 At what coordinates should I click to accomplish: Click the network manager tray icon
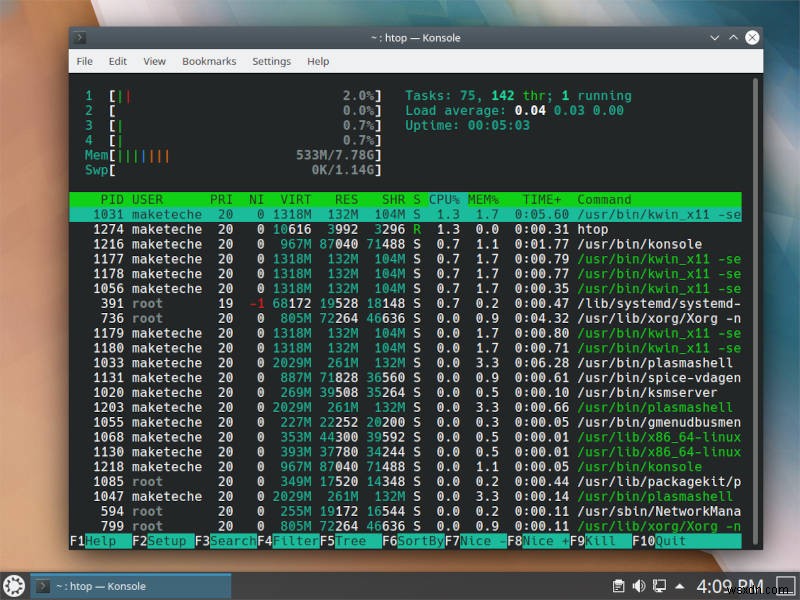(660, 586)
